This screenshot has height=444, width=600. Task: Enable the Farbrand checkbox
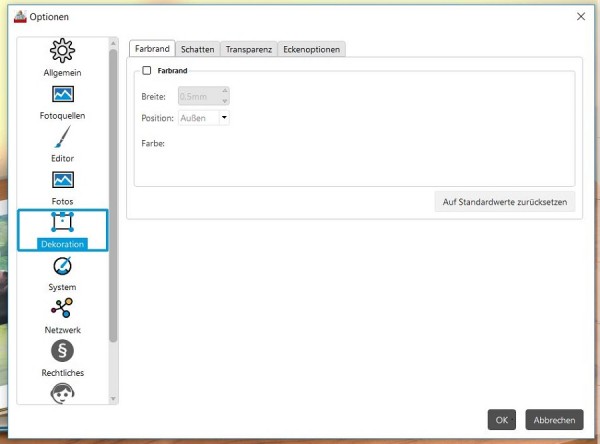click(147, 70)
